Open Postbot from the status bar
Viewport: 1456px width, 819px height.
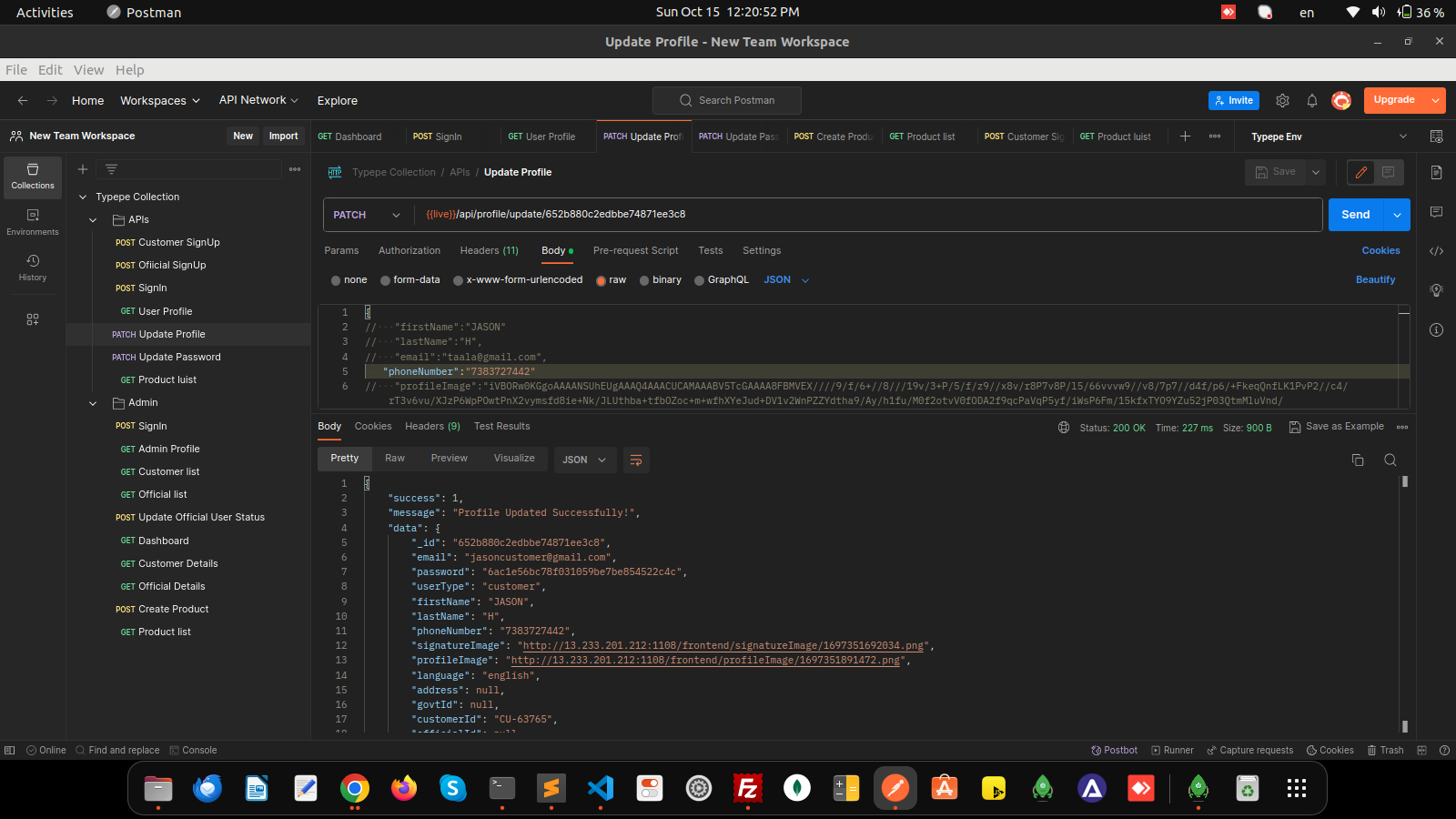1115,751
